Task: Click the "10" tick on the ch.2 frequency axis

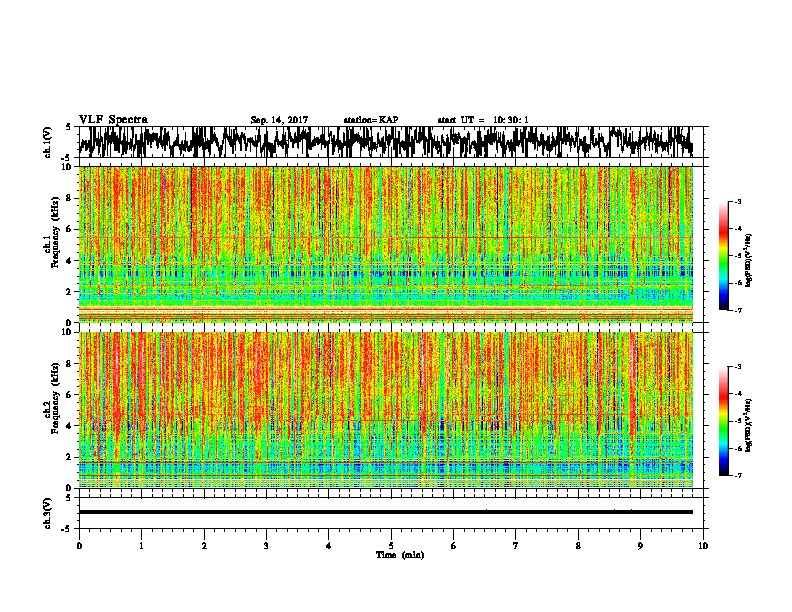Action: [69, 332]
